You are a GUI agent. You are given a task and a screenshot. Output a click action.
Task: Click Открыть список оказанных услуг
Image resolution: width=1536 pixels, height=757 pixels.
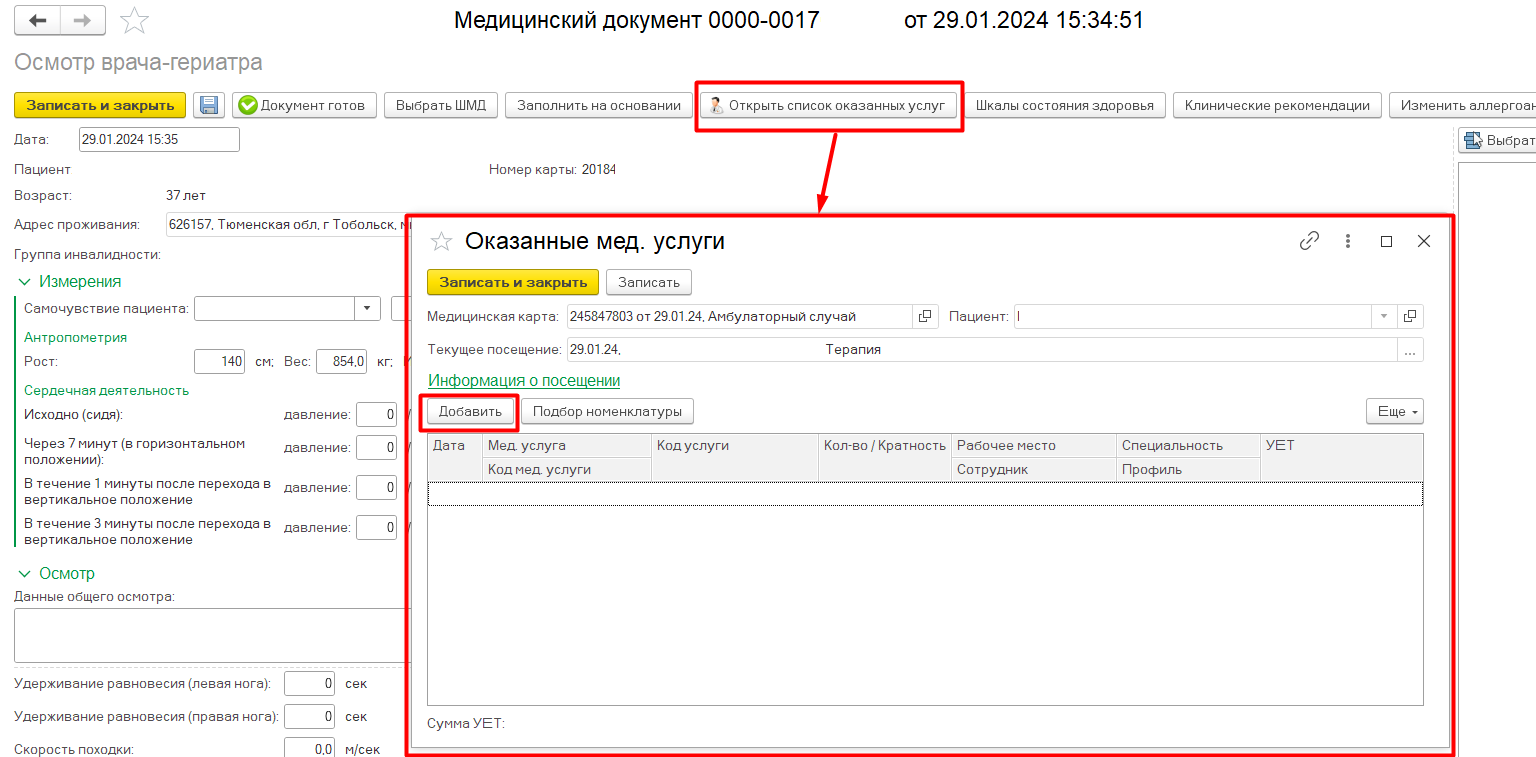[x=828, y=105]
